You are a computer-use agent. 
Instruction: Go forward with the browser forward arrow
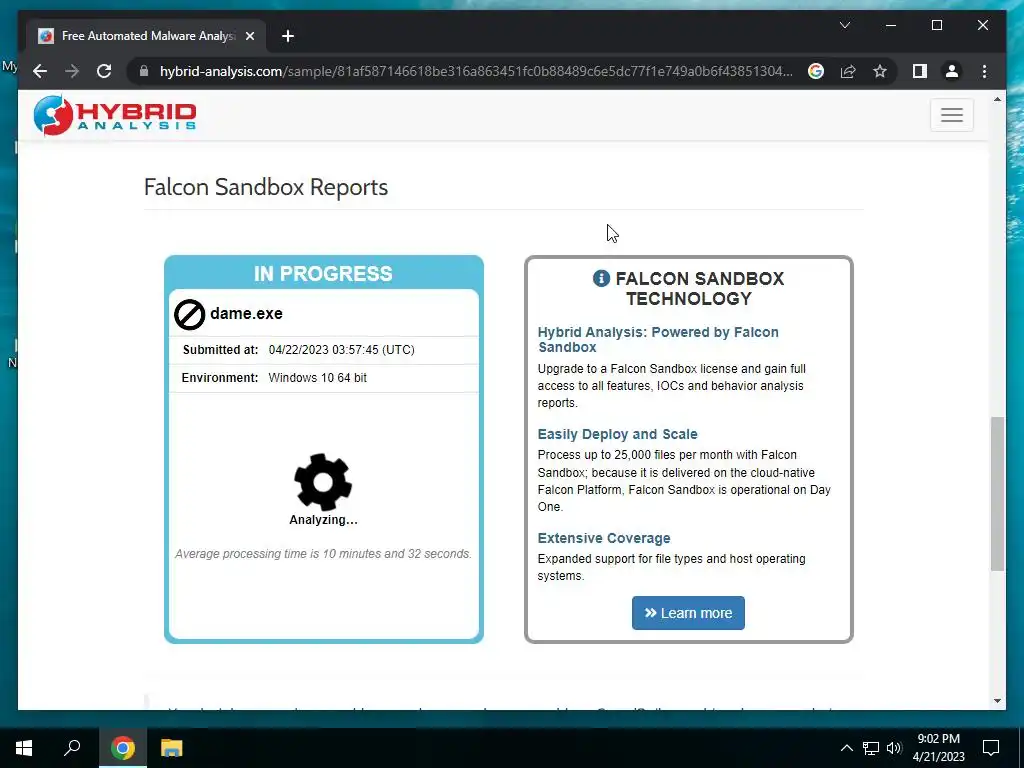click(x=72, y=71)
